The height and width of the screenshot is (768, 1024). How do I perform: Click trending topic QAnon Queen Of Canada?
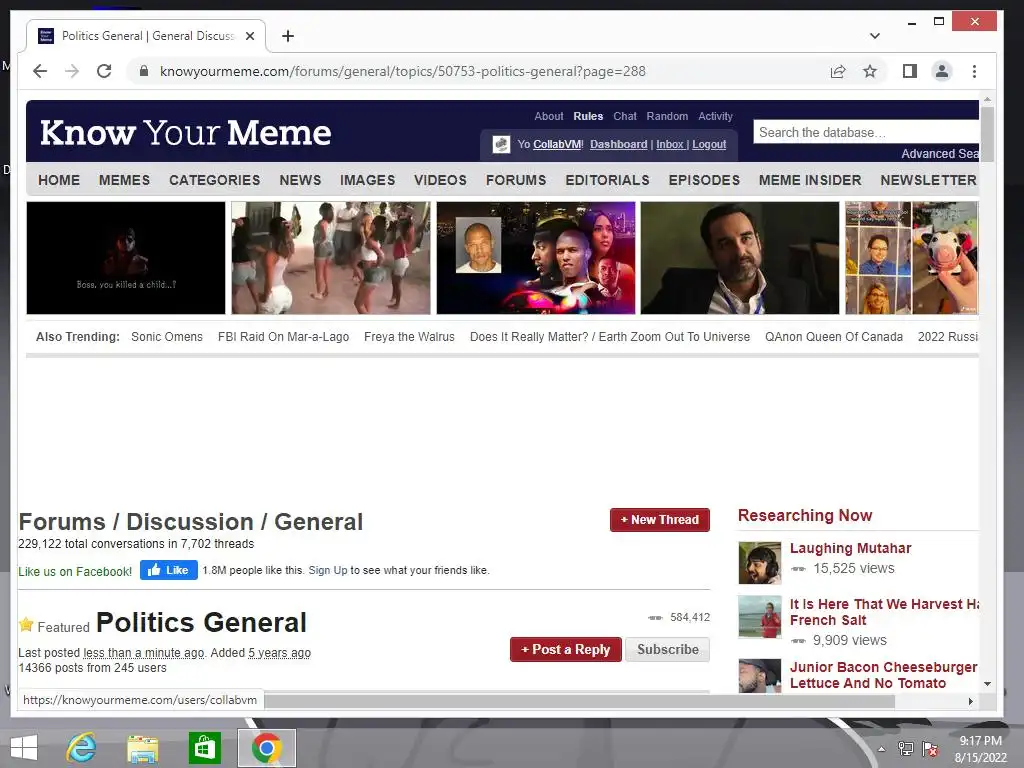click(834, 337)
